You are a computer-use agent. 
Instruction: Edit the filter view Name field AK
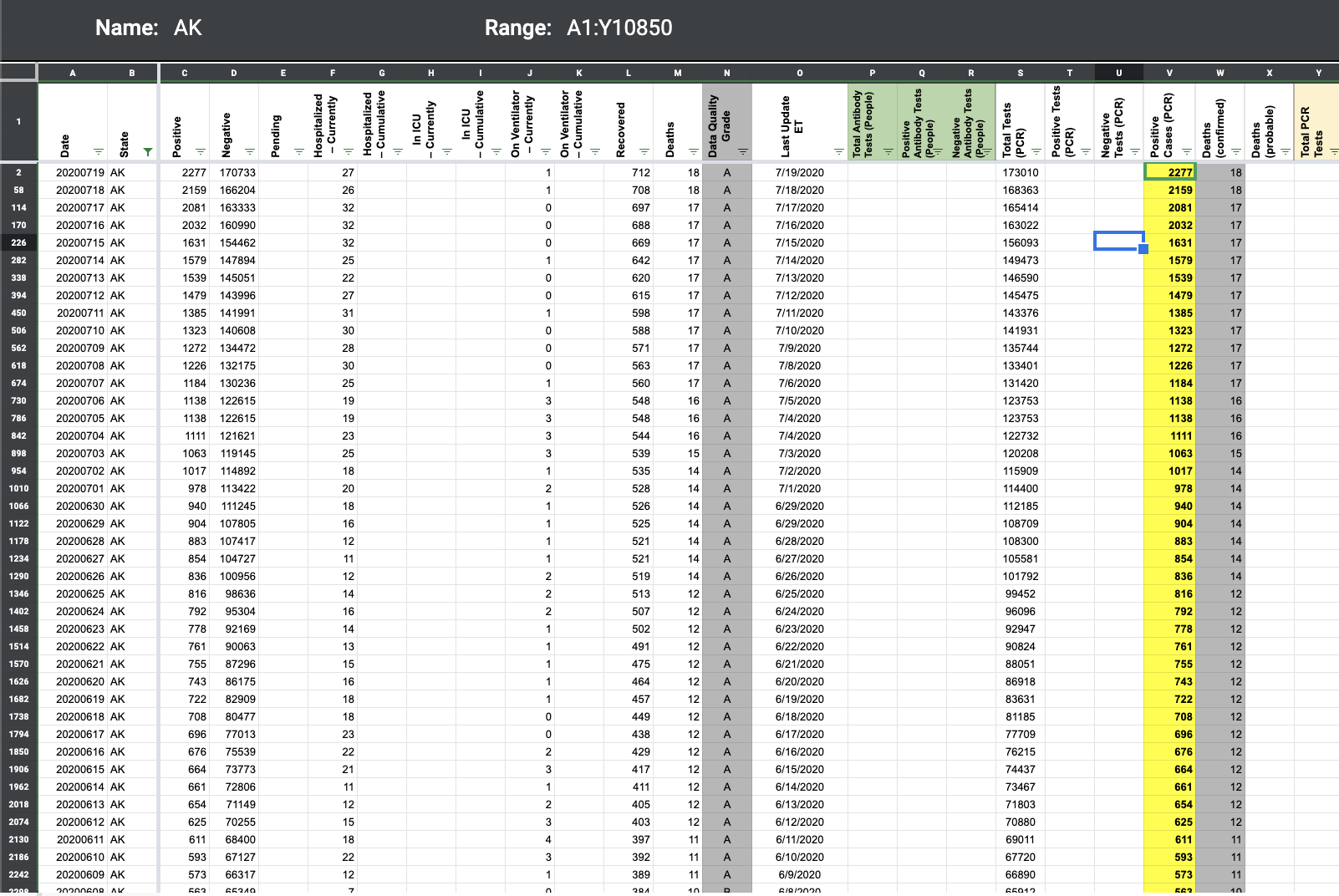click(188, 28)
